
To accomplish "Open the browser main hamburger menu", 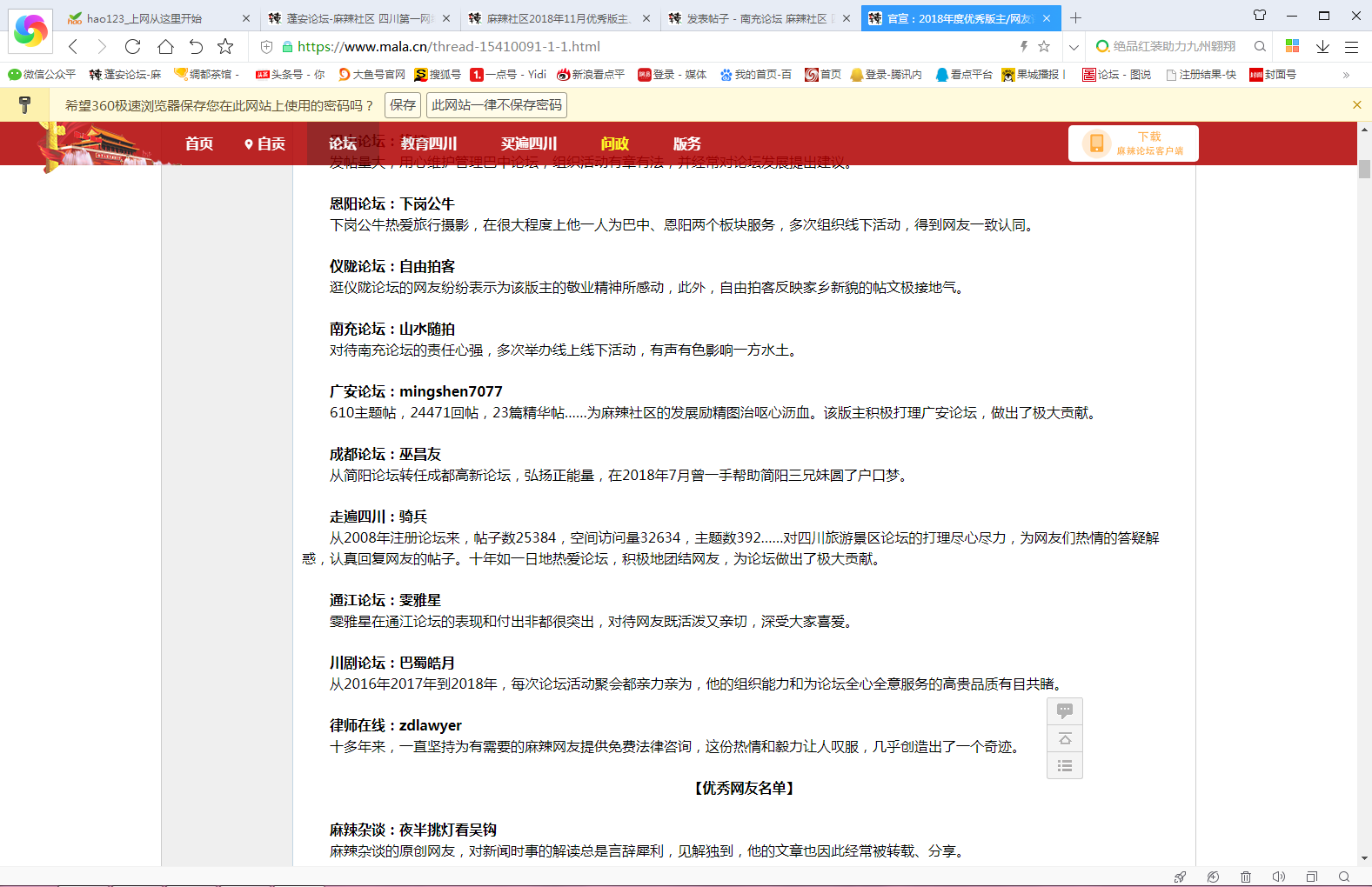I will tap(1351, 47).
